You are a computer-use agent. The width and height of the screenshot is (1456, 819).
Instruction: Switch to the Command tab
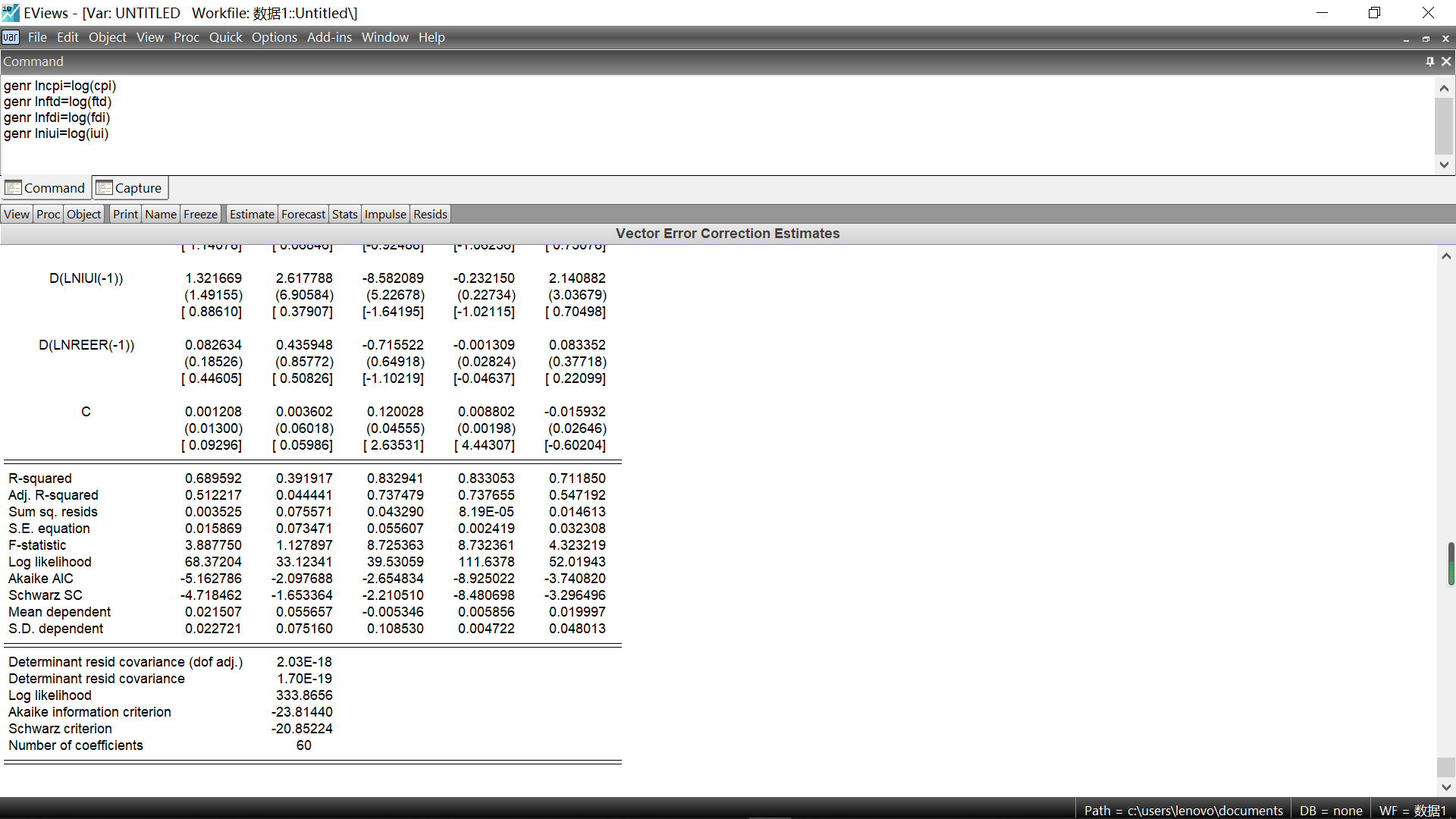(45, 188)
